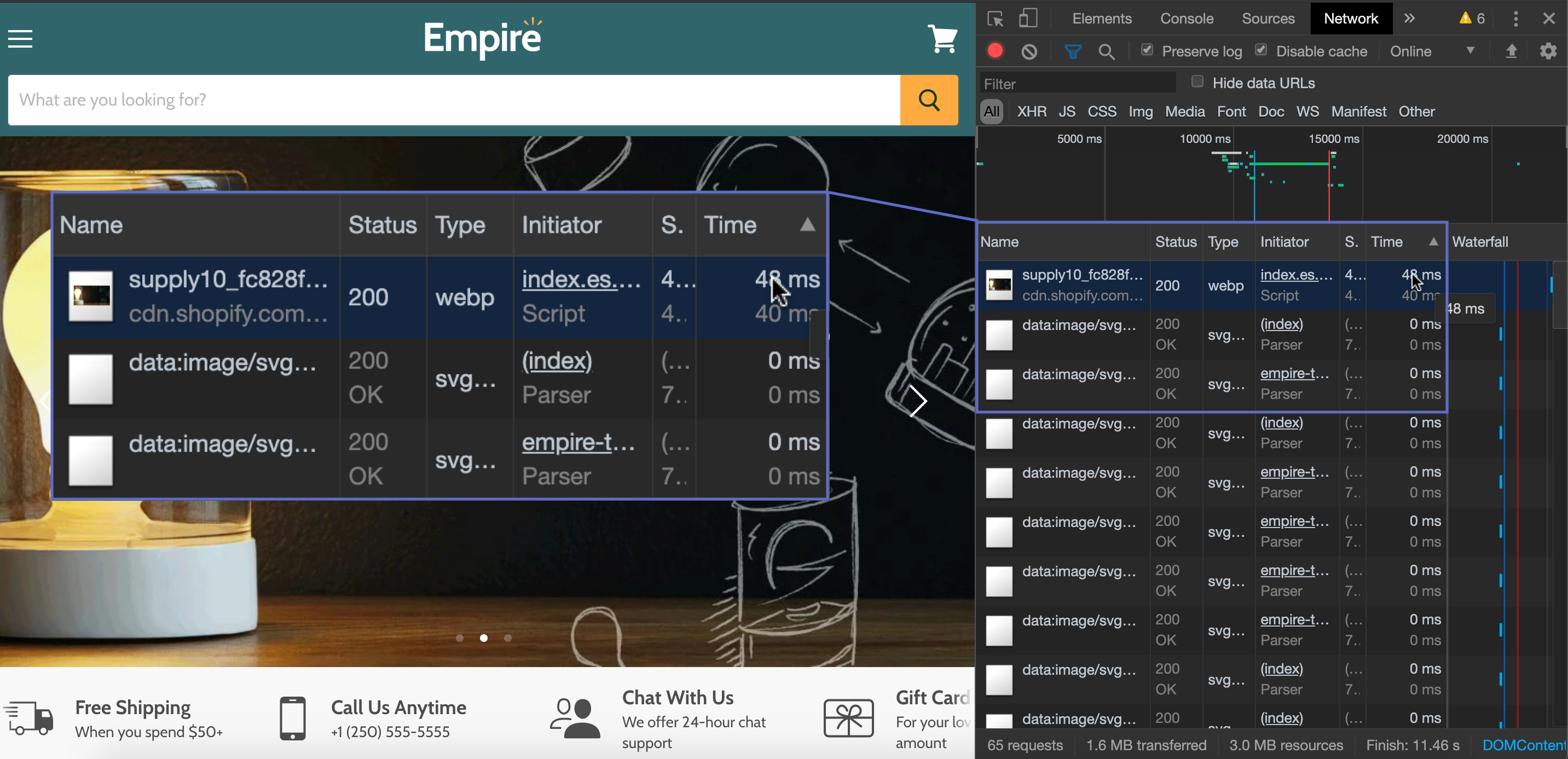Click the 'What are you looking for?' search box

(454, 100)
